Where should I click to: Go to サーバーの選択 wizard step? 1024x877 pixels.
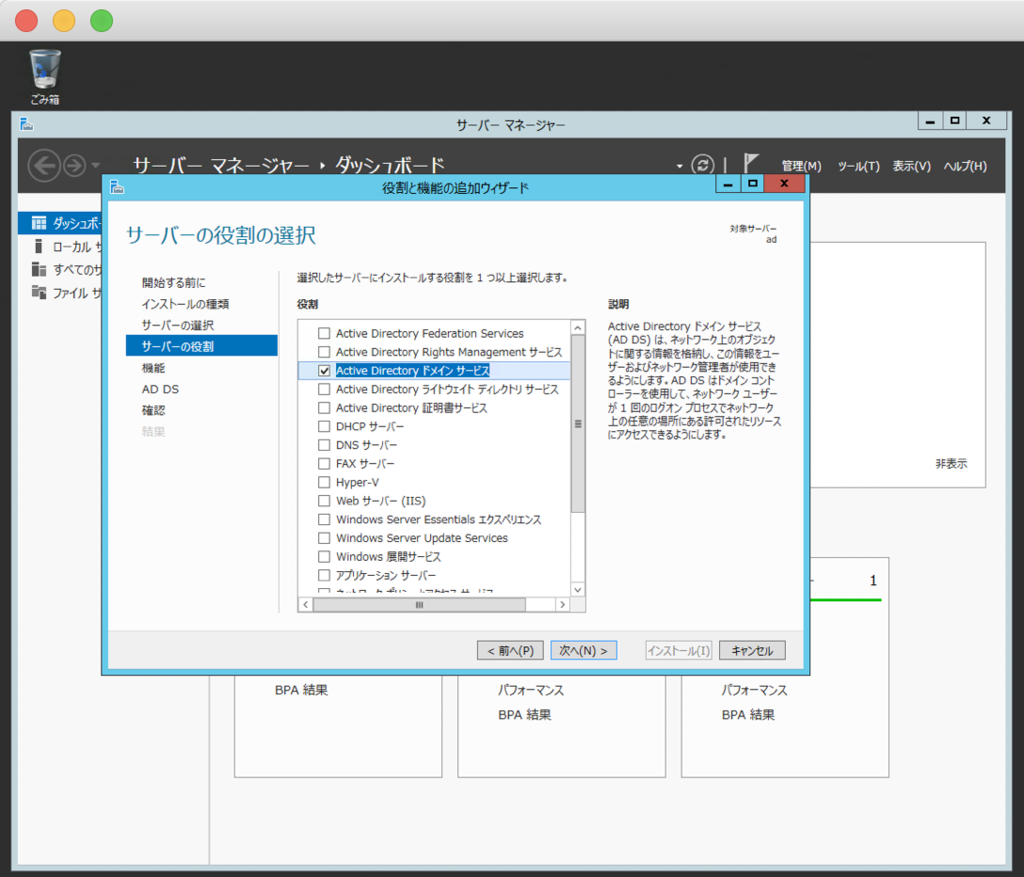point(178,325)
